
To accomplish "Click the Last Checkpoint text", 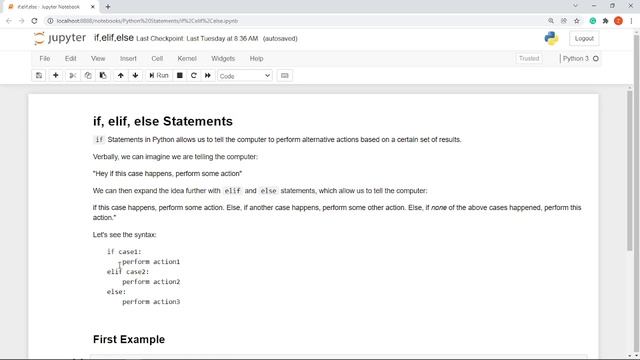I will click(197, 39).
